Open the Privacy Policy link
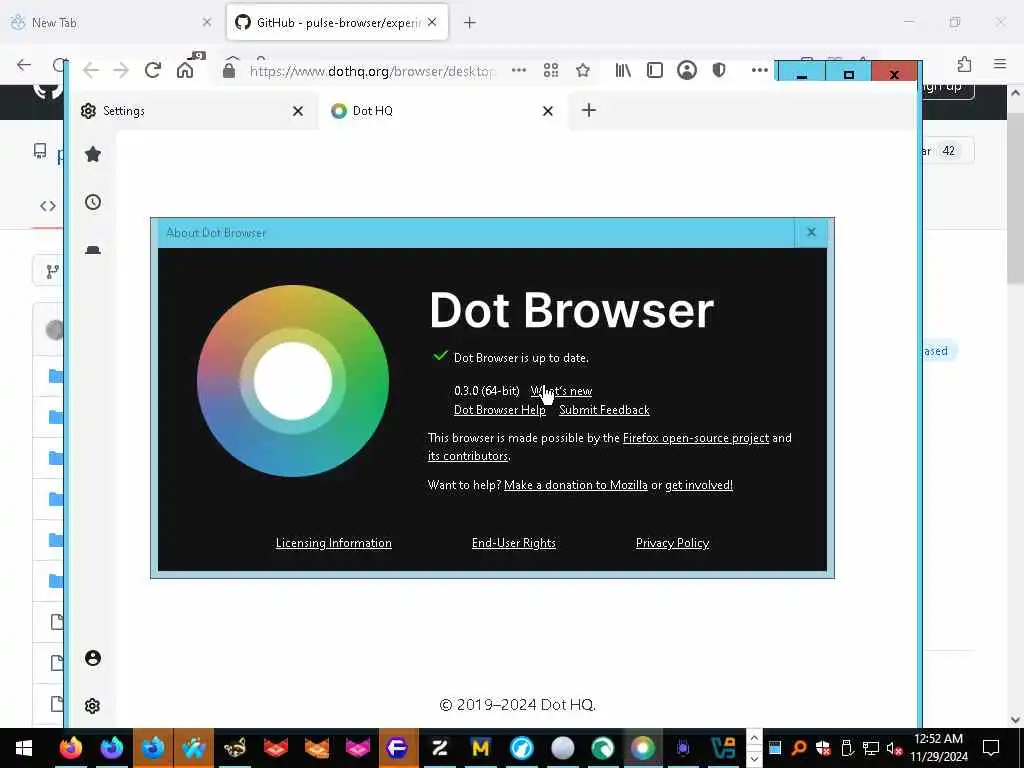The height and width of the screenshot is (768, 1024). click(672, 543)
